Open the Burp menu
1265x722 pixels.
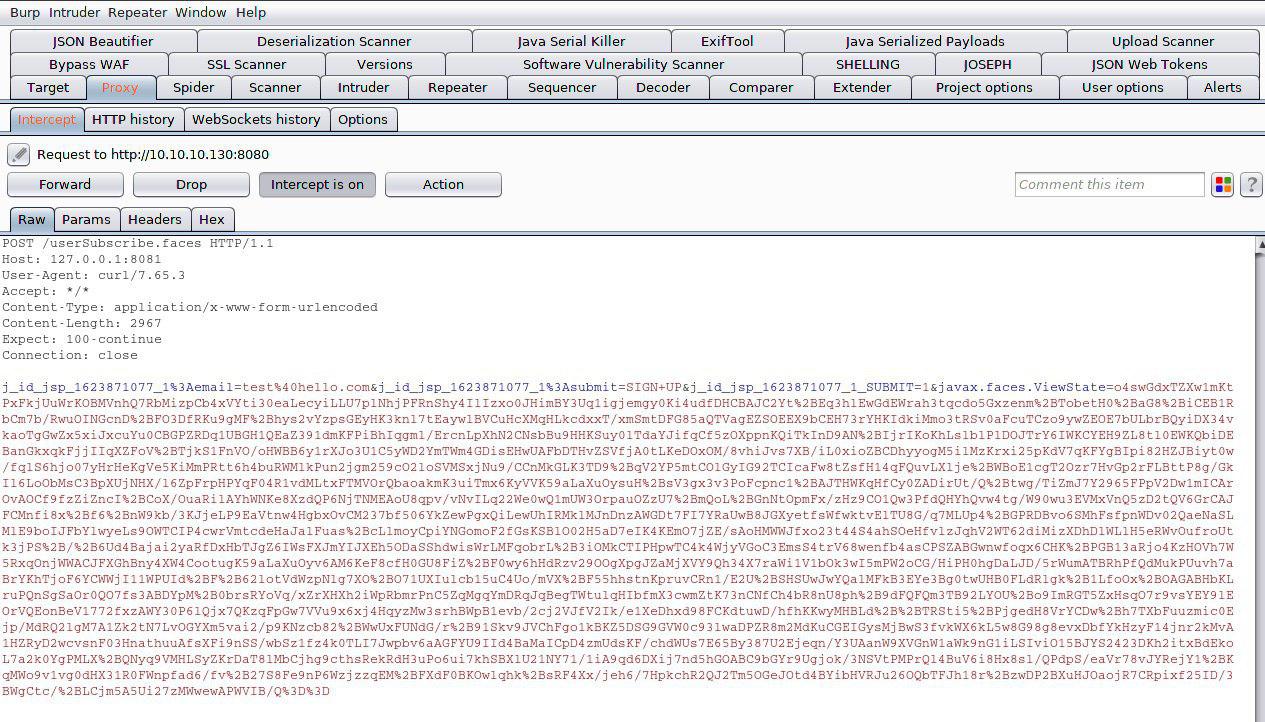click(25, 12)
